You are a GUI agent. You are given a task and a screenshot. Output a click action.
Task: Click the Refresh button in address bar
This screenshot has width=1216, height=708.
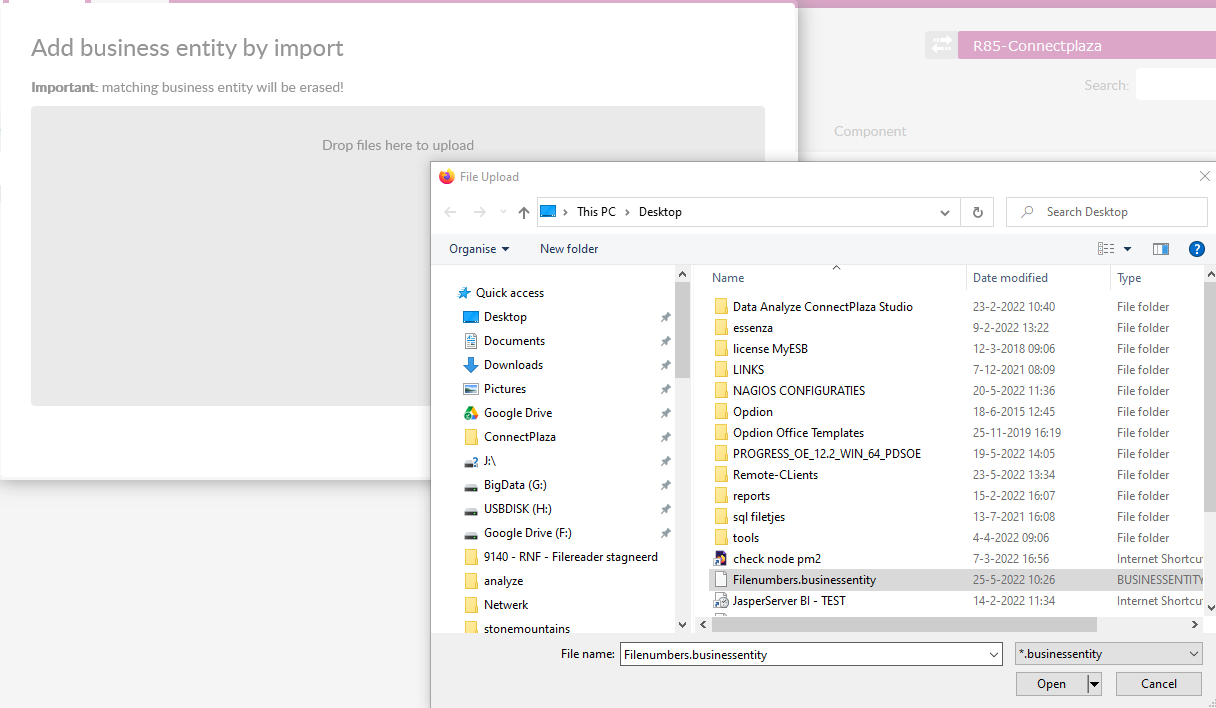point(977,212)
